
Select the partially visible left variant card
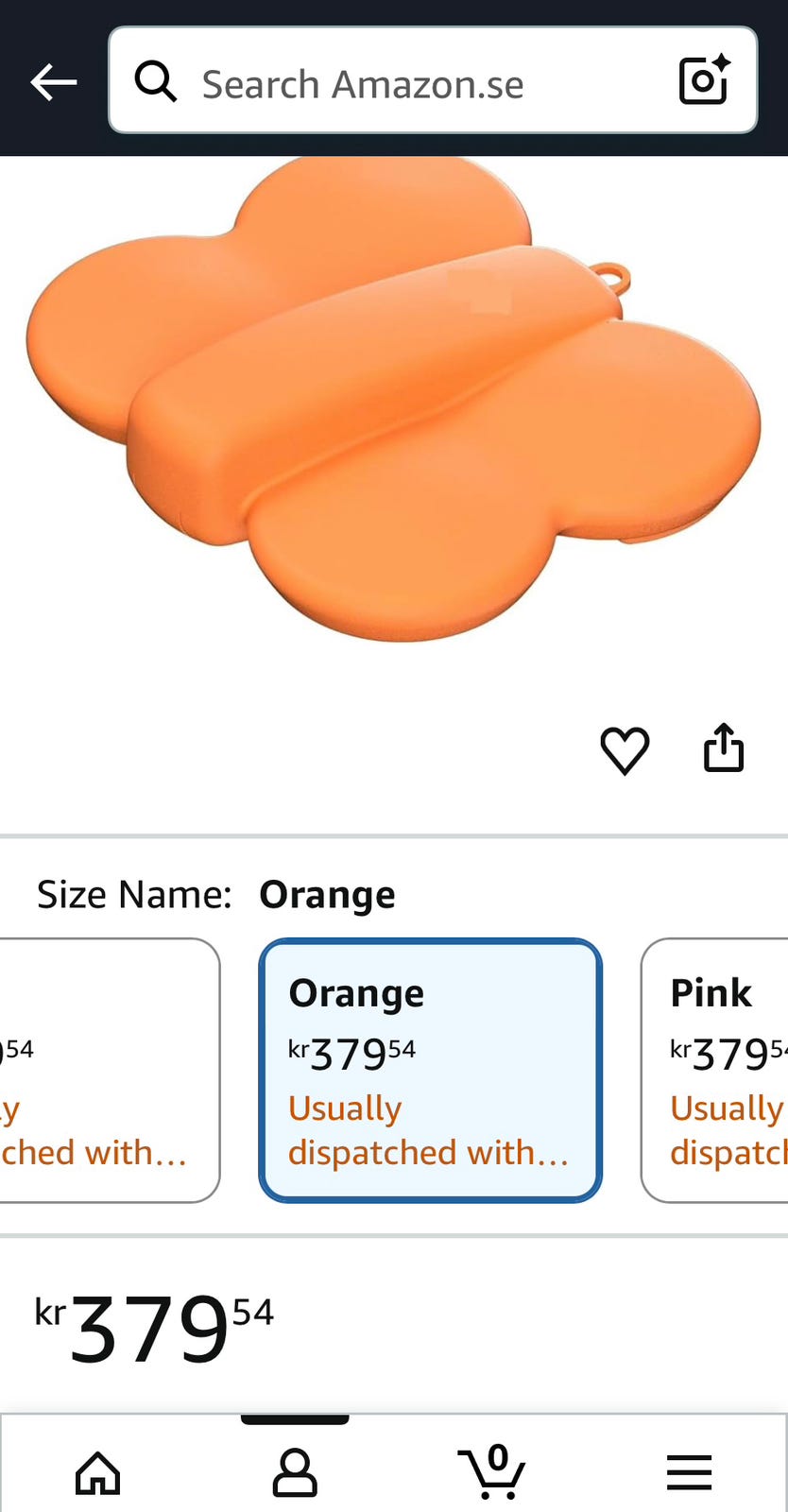coord(106,1070)
